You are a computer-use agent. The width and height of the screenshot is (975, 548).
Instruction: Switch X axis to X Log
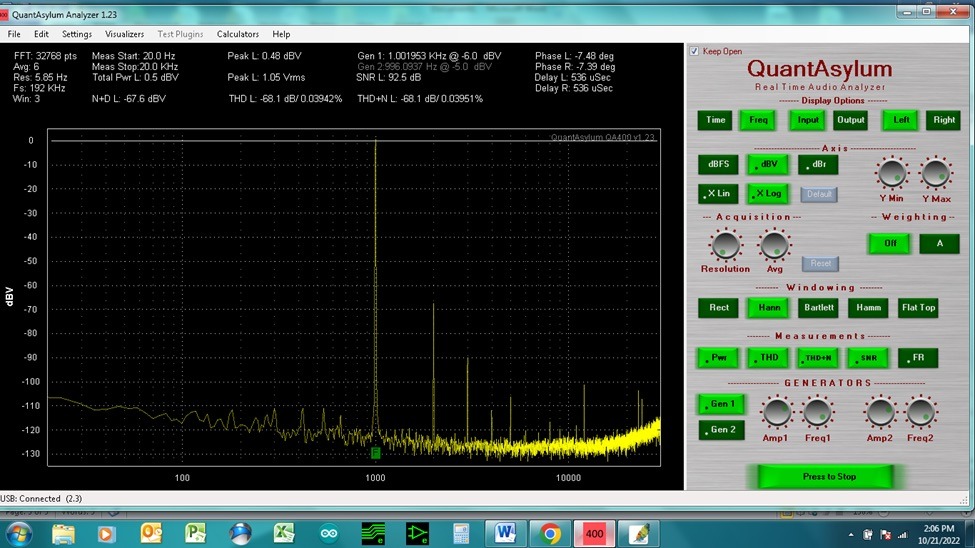768,193
